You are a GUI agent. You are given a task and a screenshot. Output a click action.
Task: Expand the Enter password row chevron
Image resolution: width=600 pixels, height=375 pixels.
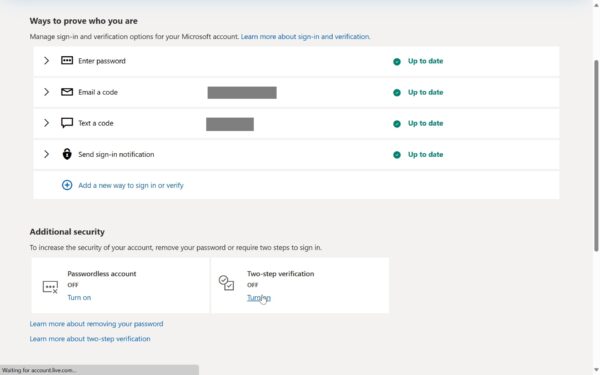(x=46, y=61)
